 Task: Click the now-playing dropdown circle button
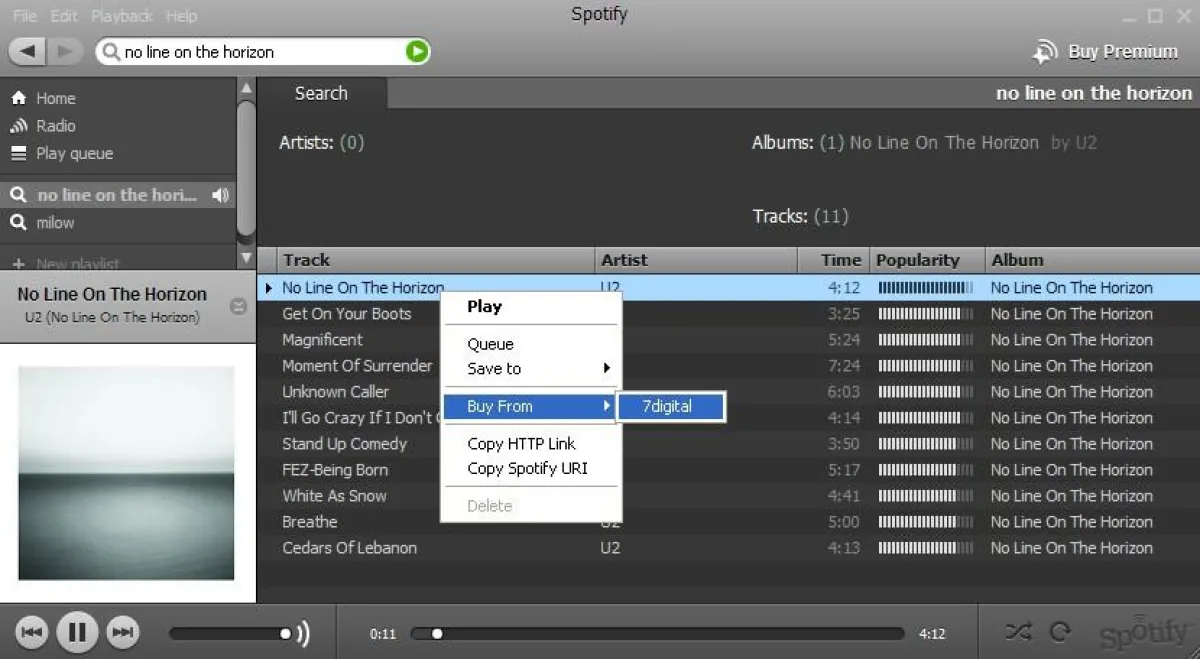coord(238,306)
